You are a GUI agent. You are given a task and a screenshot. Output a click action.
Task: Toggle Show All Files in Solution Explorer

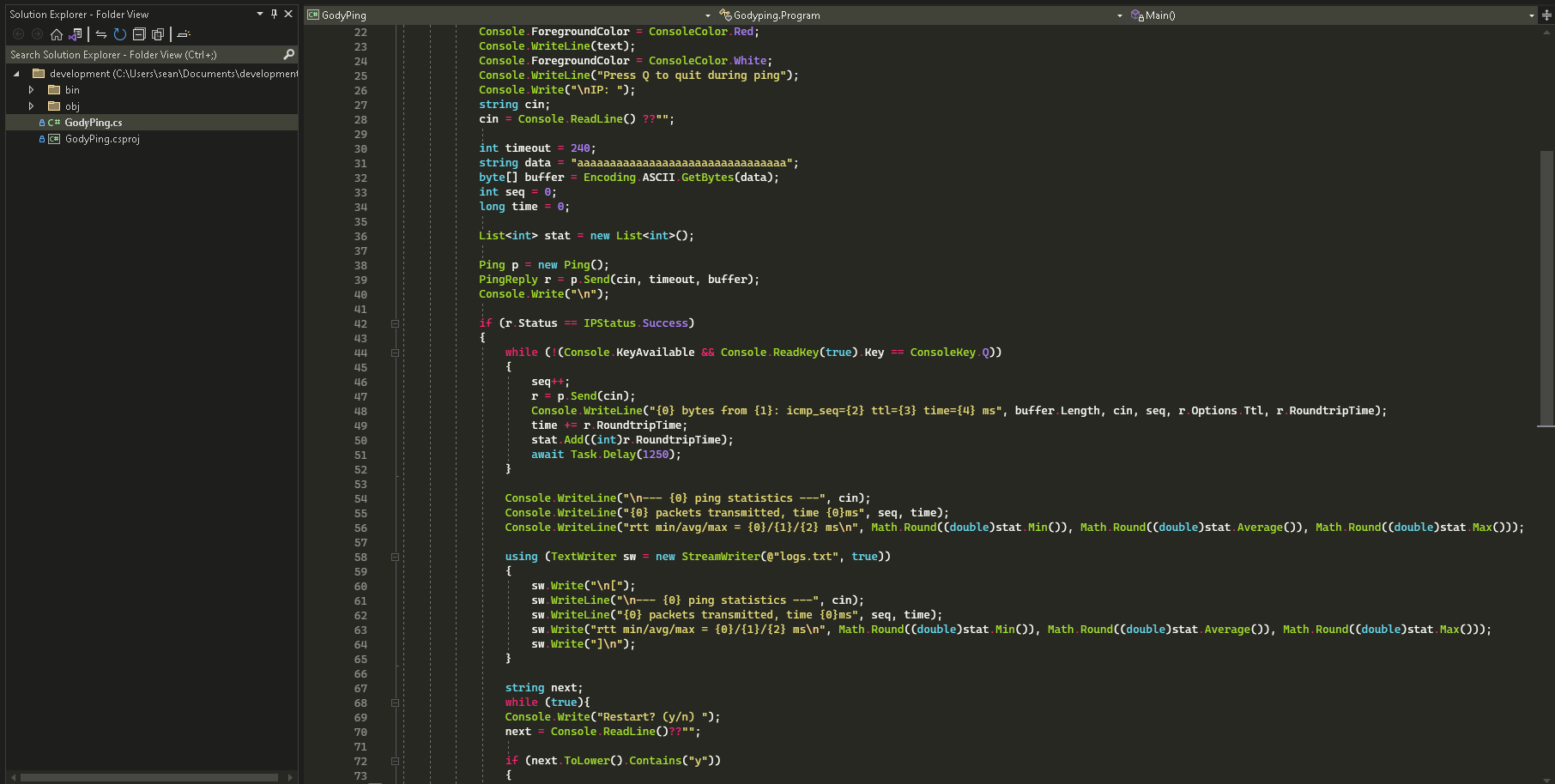click(158, 34)
